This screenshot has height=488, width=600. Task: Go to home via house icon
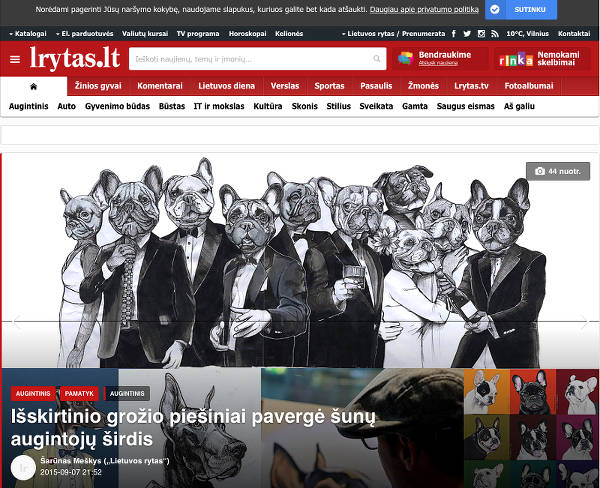click(33, 87)
